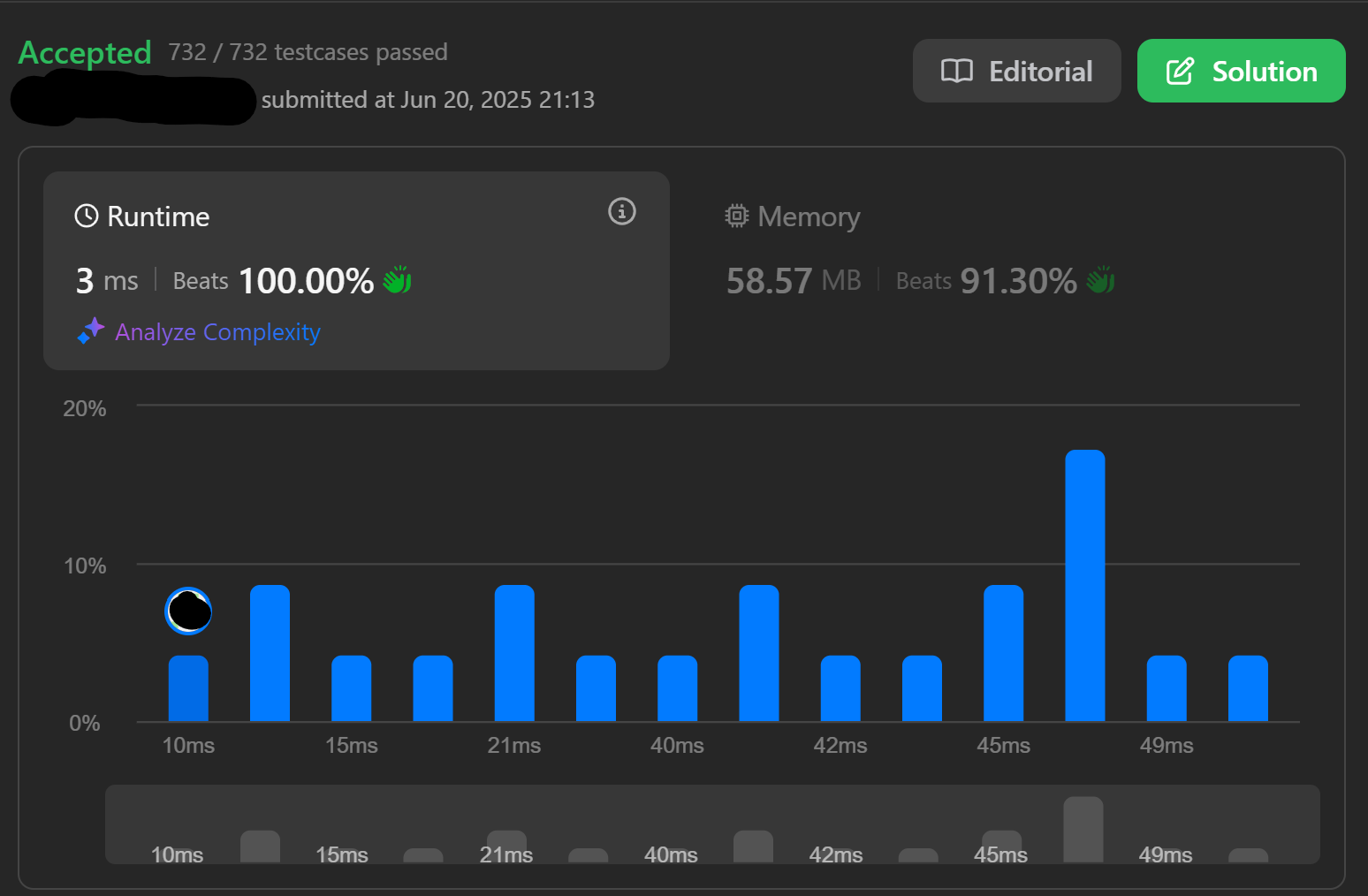Click the green Accepted status text
This screenshot has height=896, width=1368.
point(85,52)
